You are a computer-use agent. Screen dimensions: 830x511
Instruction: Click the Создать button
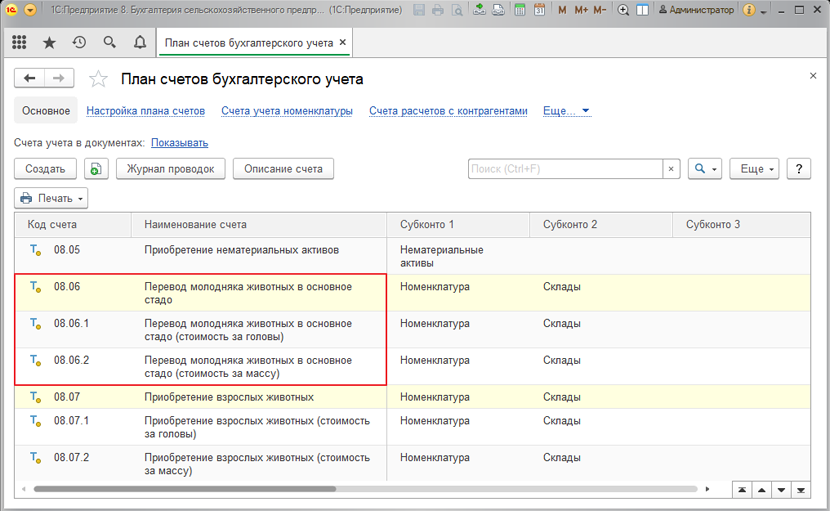click(45, 169)
